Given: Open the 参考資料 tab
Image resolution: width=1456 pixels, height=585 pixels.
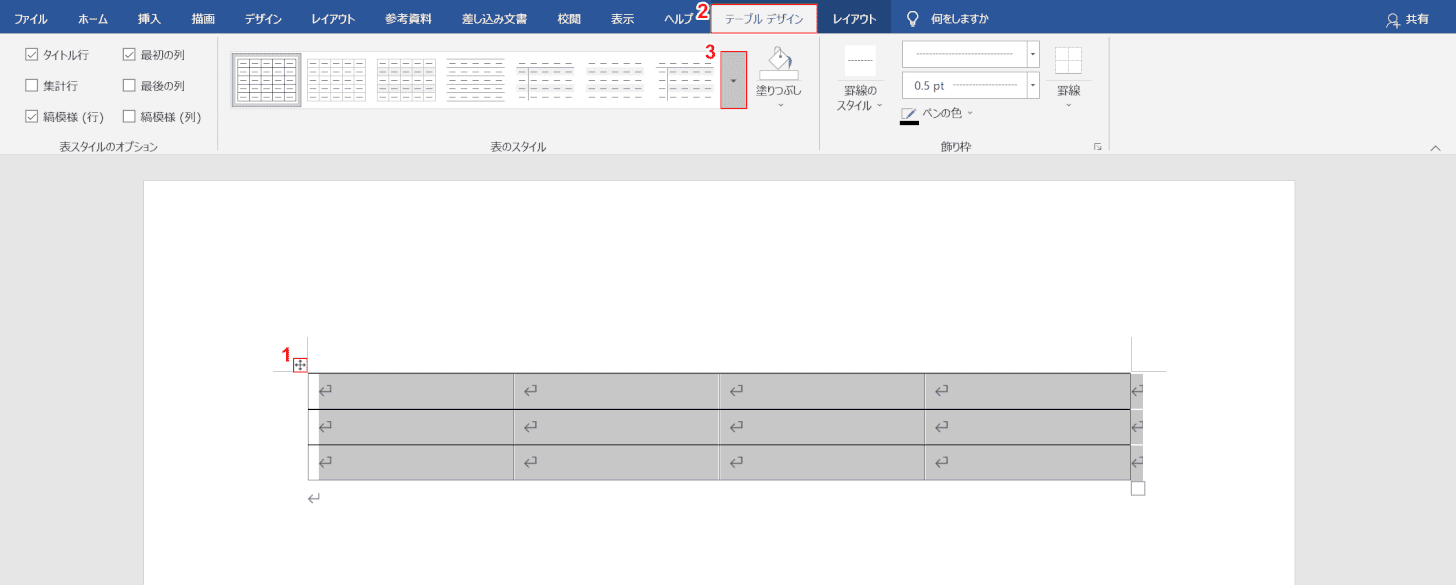Looking at the screenshot, I should pyautogui.click(x=408, y=18).
